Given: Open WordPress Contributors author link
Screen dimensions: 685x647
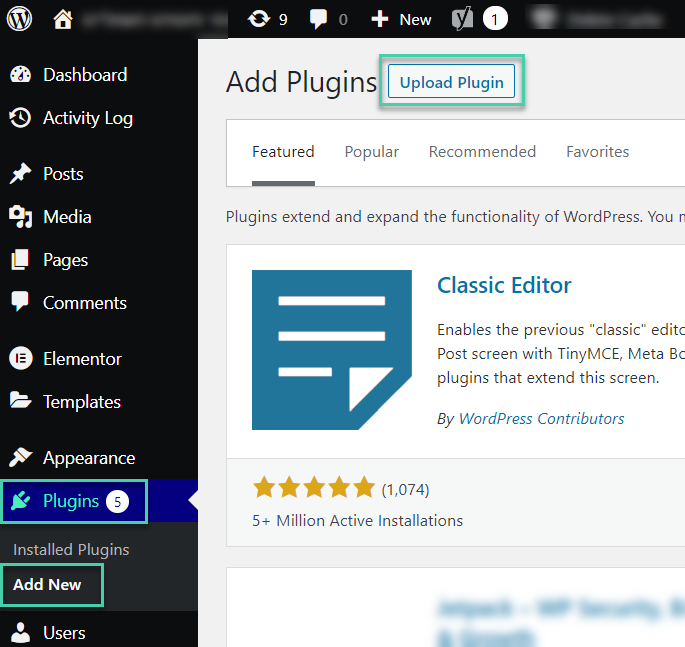Looking at the screenshot, I should coord(541,419).
